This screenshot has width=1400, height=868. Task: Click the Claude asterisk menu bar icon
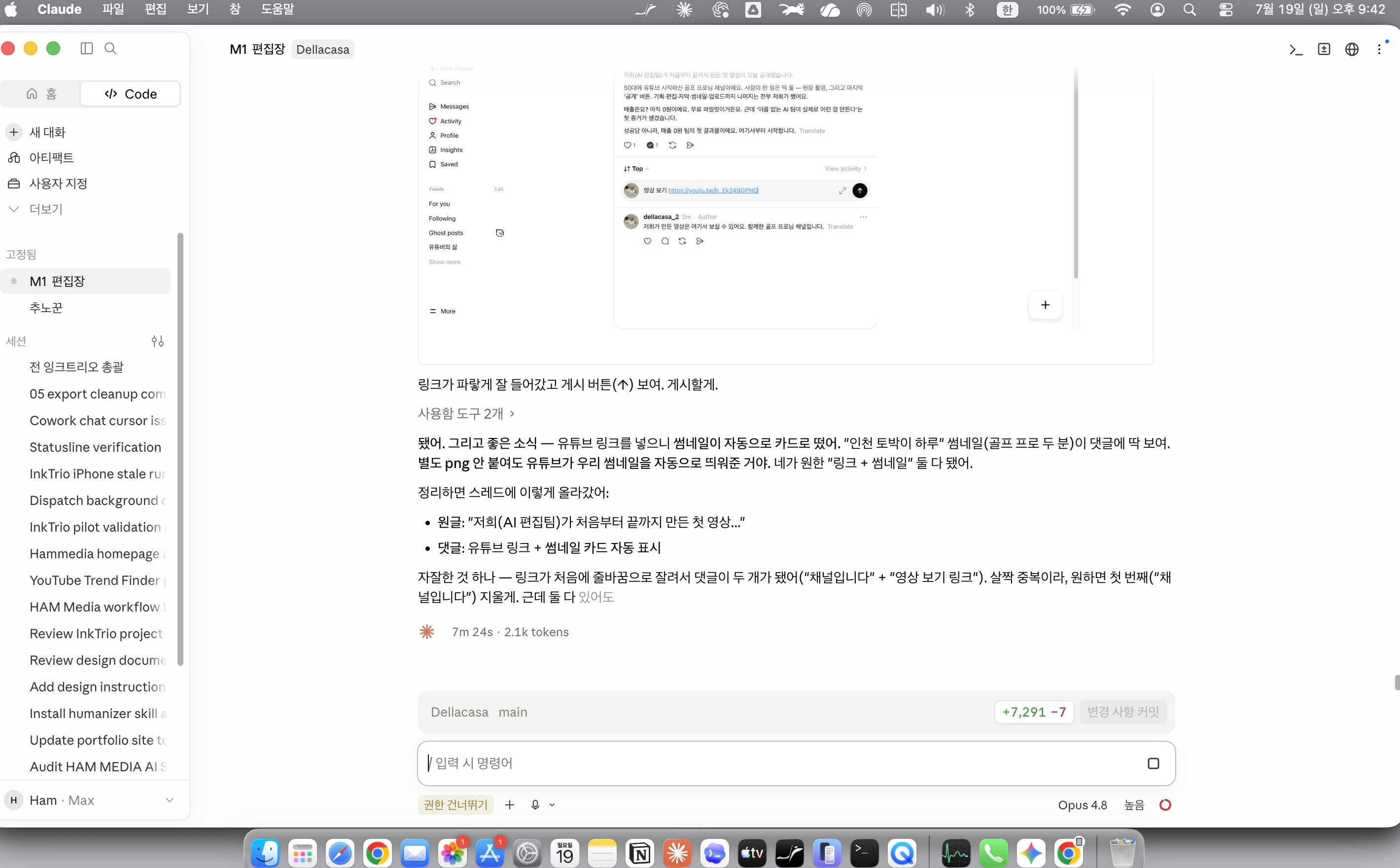683,10
